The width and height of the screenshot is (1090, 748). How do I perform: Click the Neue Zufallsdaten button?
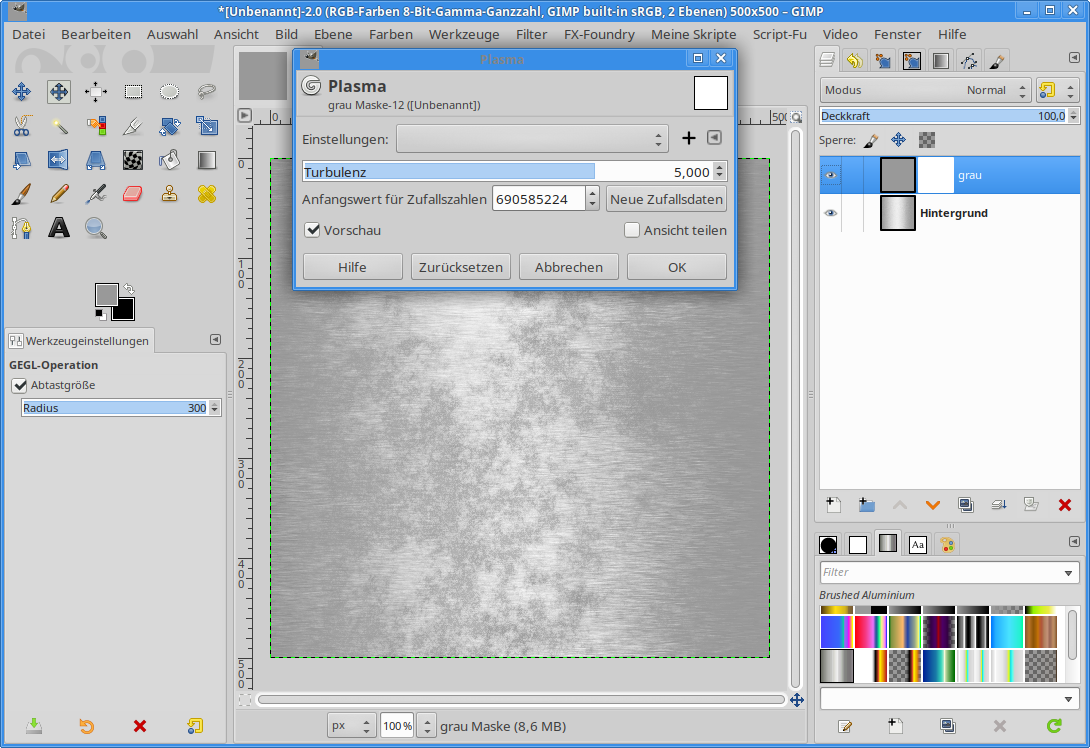click(x=667, y=199)
